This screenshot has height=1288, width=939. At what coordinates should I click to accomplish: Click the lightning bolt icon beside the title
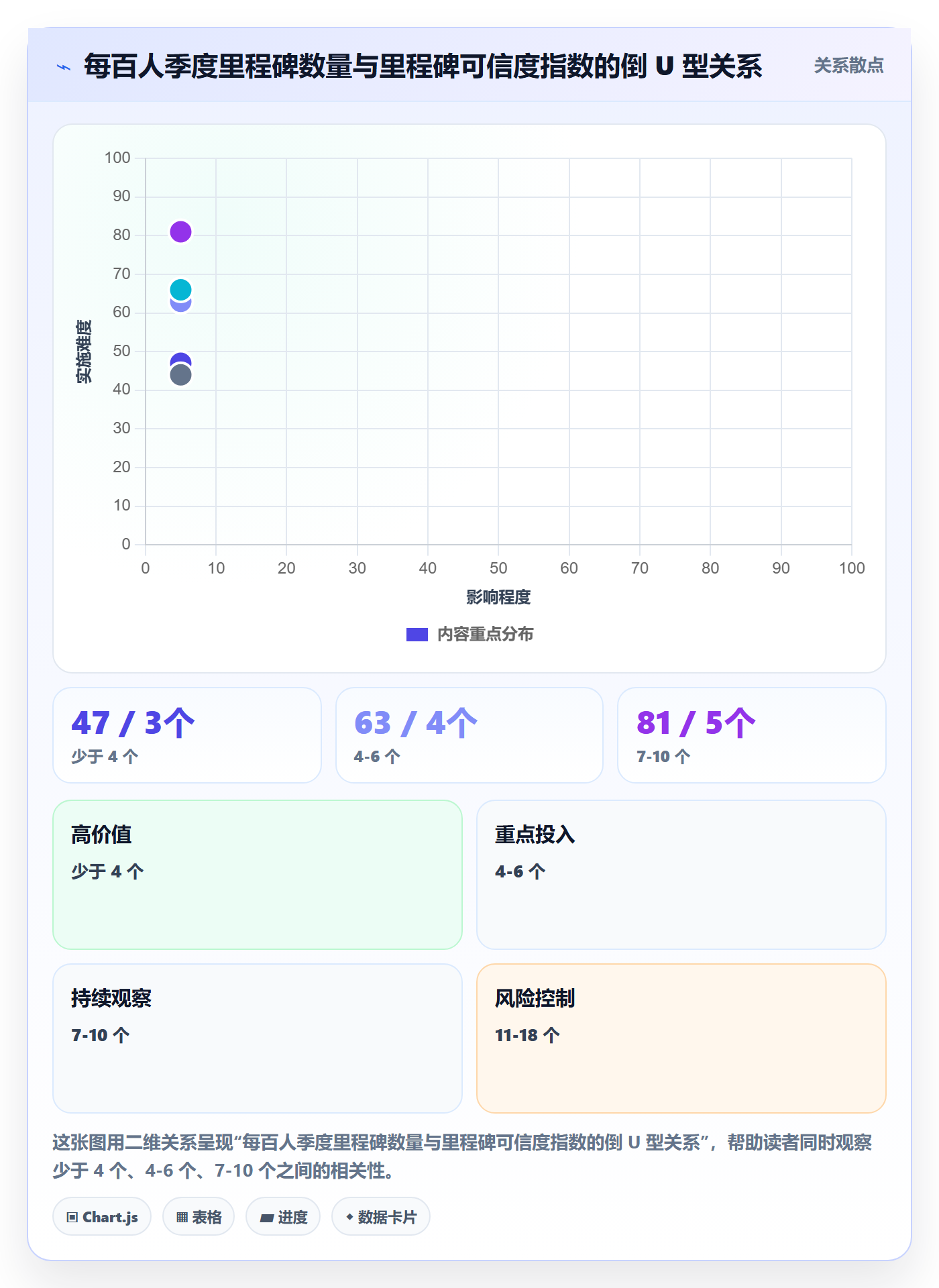pos(64,67)
